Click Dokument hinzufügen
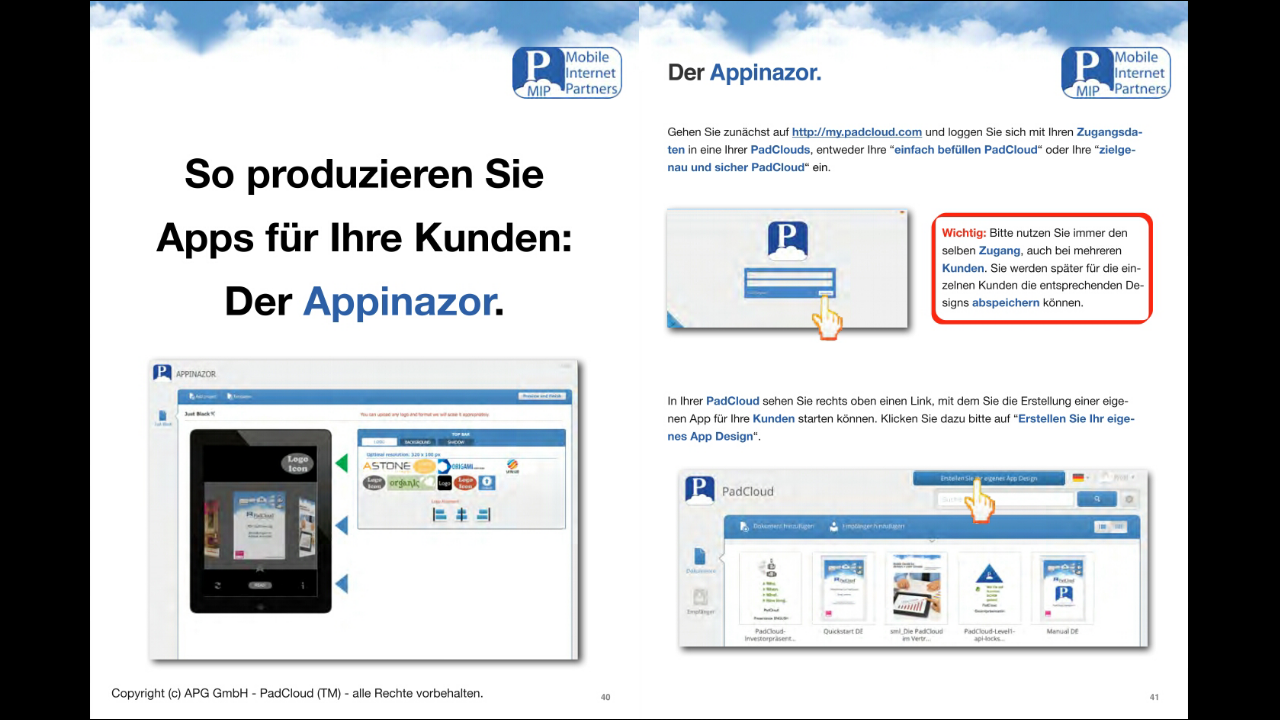This screenshot has width=1280, height=720. click(776, 526)
